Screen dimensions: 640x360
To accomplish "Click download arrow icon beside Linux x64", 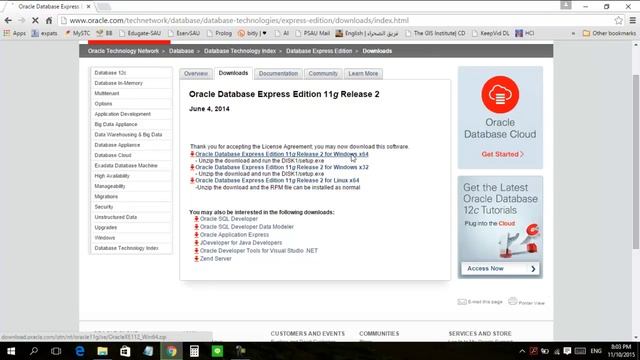I will point(192,180).
